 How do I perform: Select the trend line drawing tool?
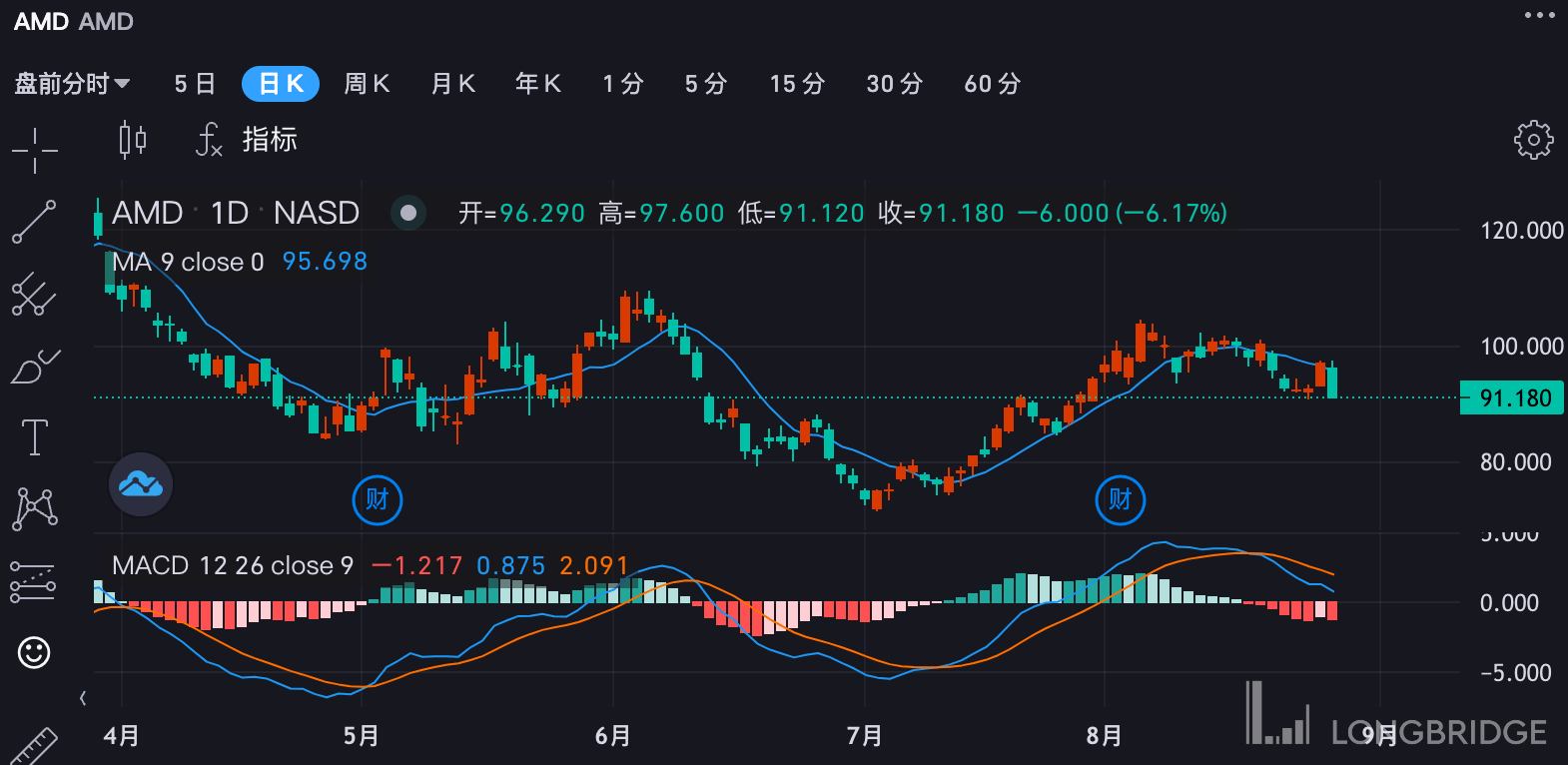pyautogui.click(x=34, y=222)
